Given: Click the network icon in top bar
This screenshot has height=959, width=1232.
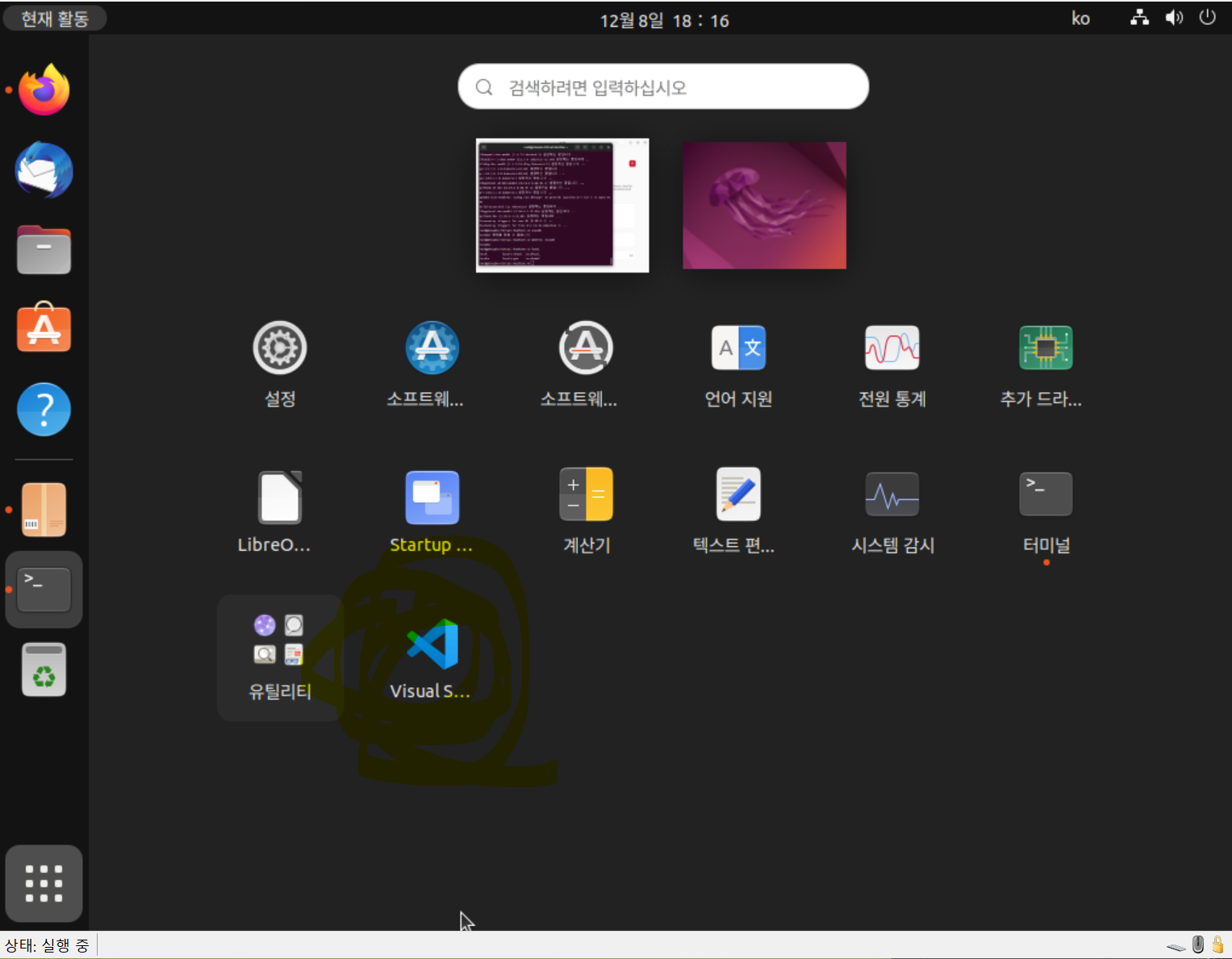Looking at the screenshot, I should point(1139,18).
